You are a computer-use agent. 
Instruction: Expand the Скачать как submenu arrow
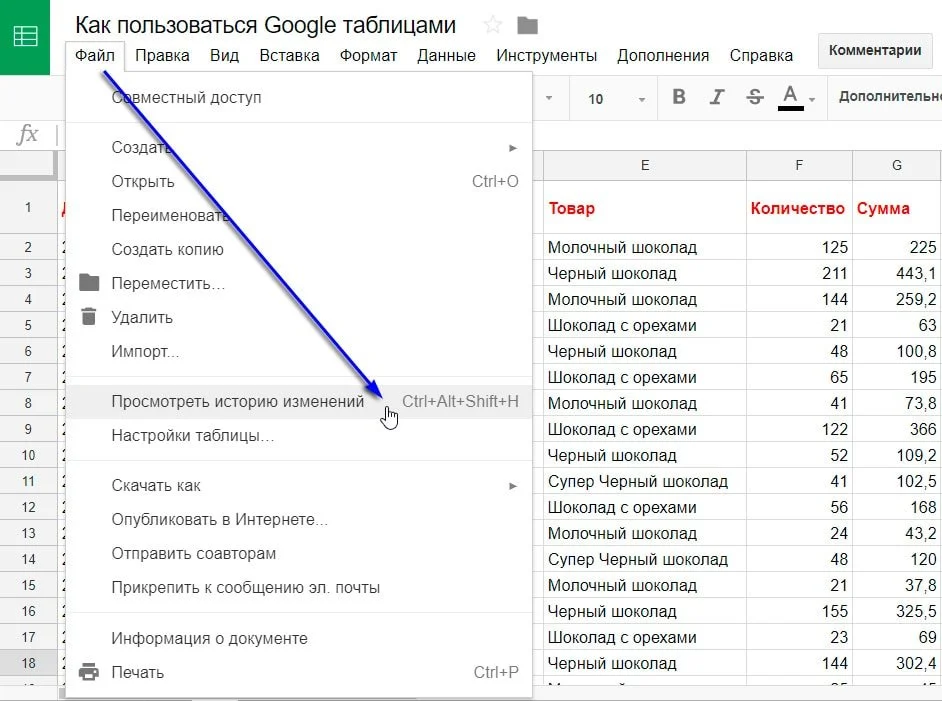(x=512, y=486)
